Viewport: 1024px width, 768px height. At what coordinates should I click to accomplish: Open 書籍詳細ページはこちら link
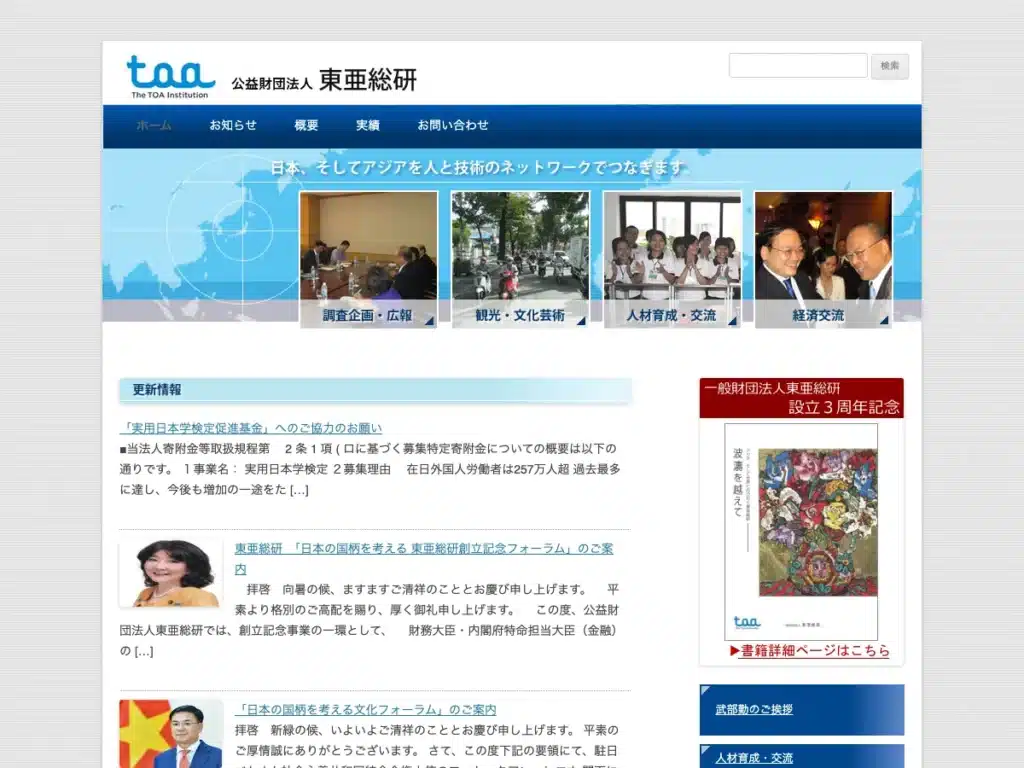click(x=810, y=650)
